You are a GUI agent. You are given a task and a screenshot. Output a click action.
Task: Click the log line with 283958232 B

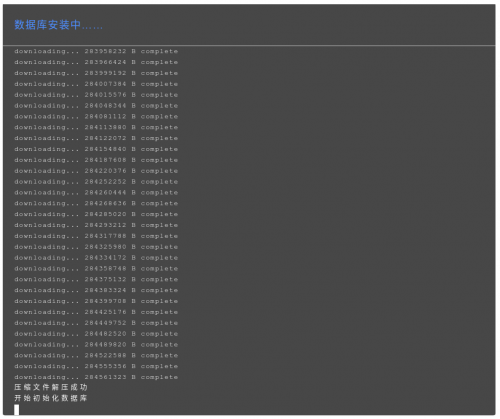[x=96, y=51]
